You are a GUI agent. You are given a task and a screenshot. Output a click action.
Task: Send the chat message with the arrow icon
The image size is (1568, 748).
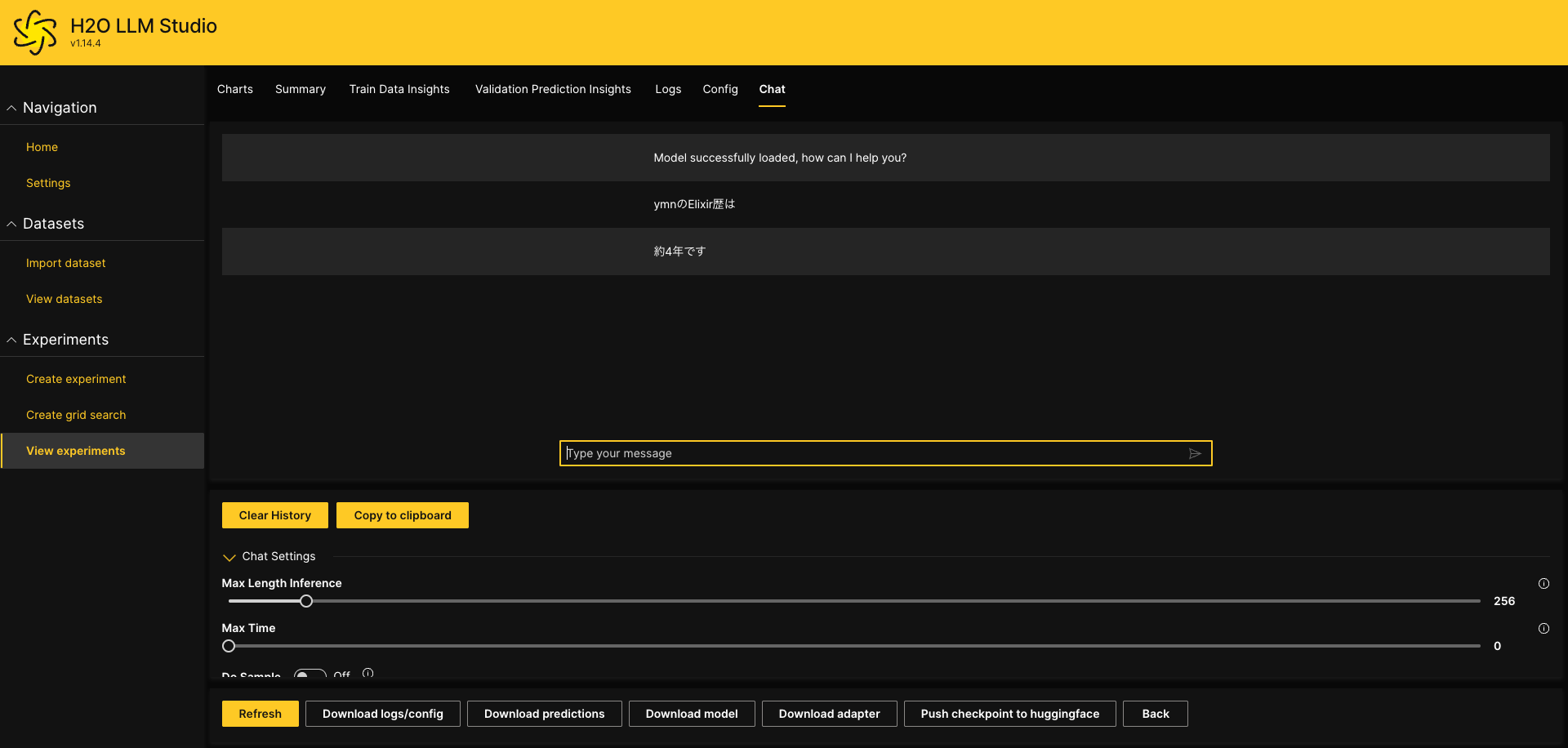pos(1195,453)
